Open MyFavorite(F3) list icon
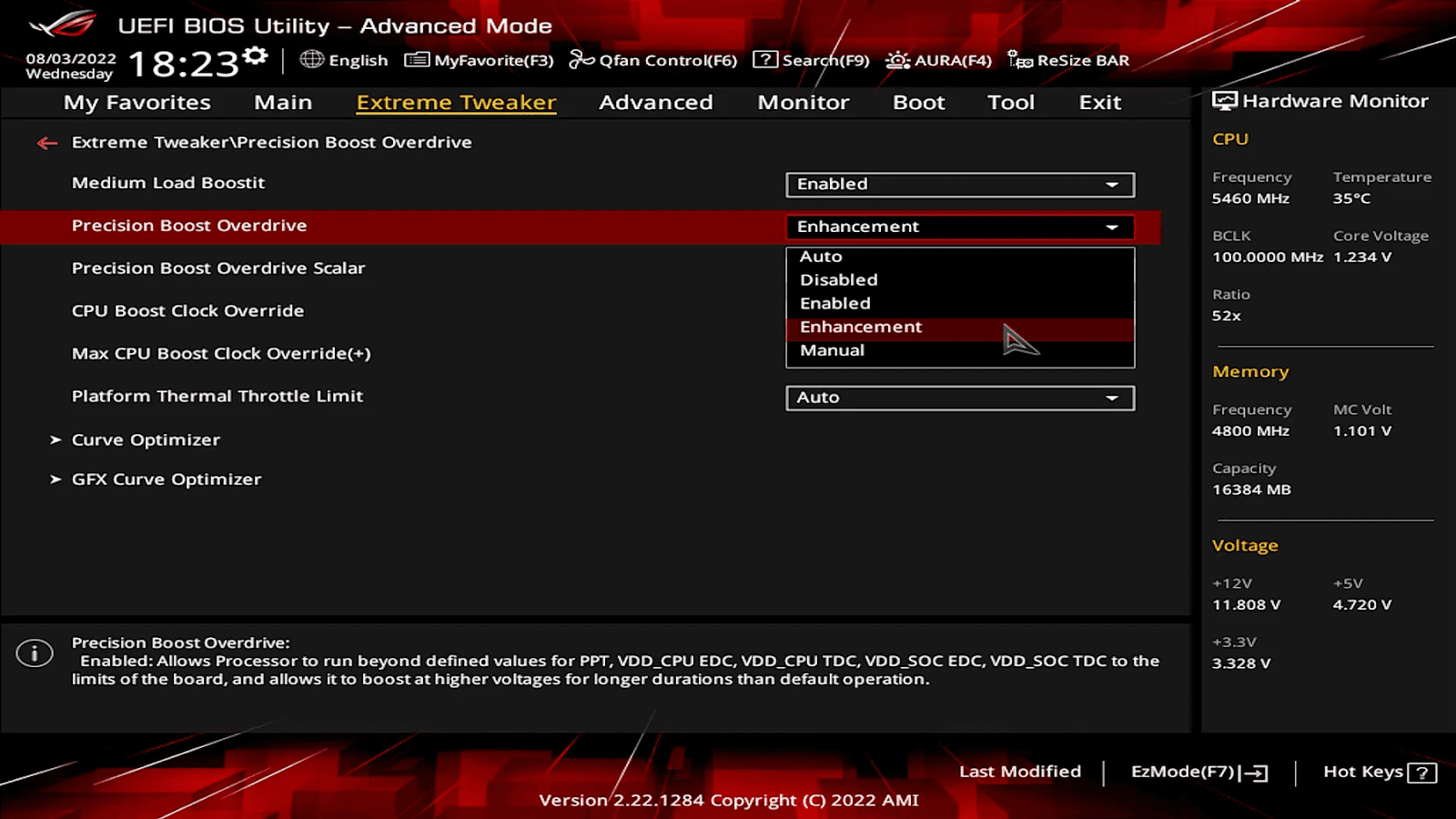Viewport: 1456px width, 819px height. point(417,60)
